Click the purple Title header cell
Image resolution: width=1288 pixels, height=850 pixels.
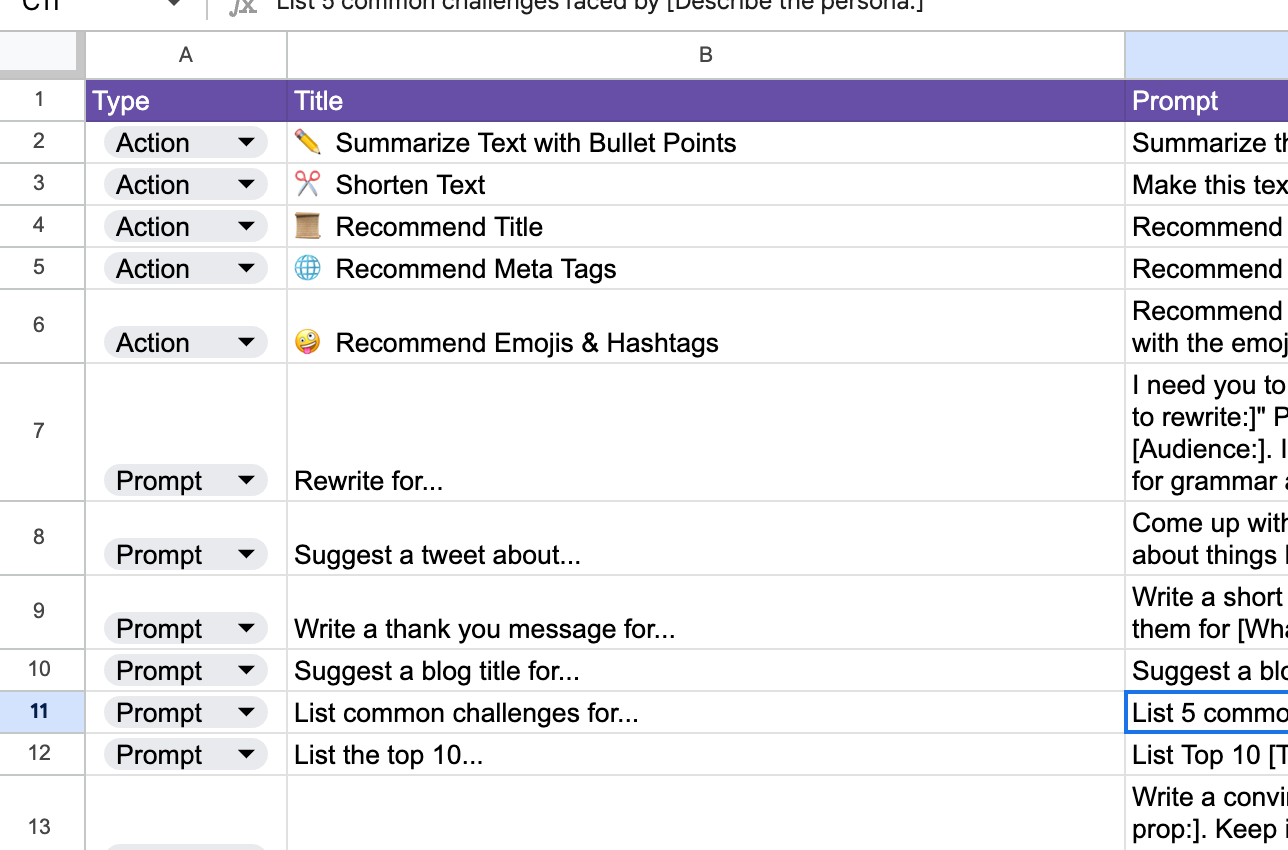coord(705,101)
